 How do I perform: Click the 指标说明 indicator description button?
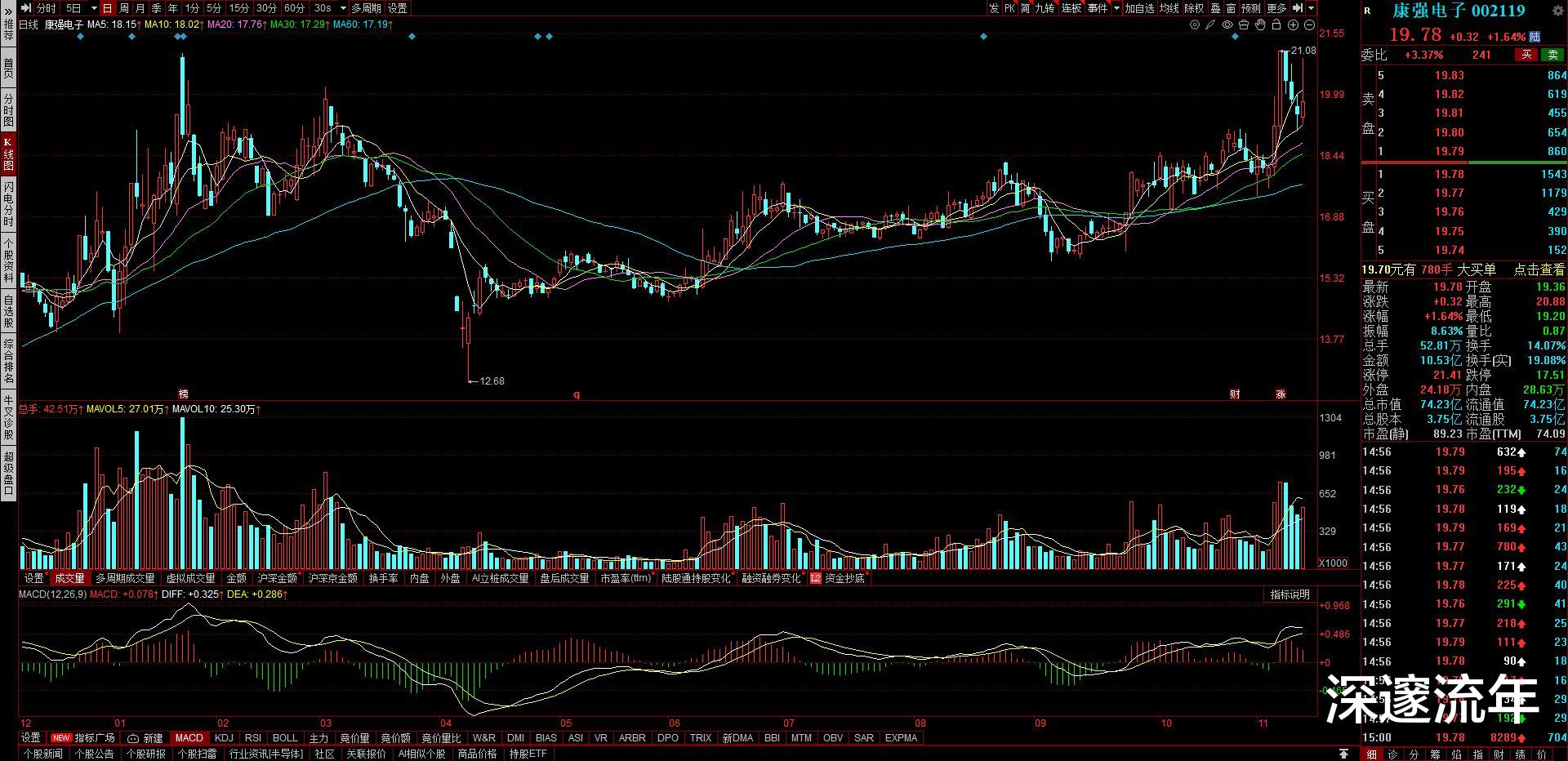pos(1290,594)
